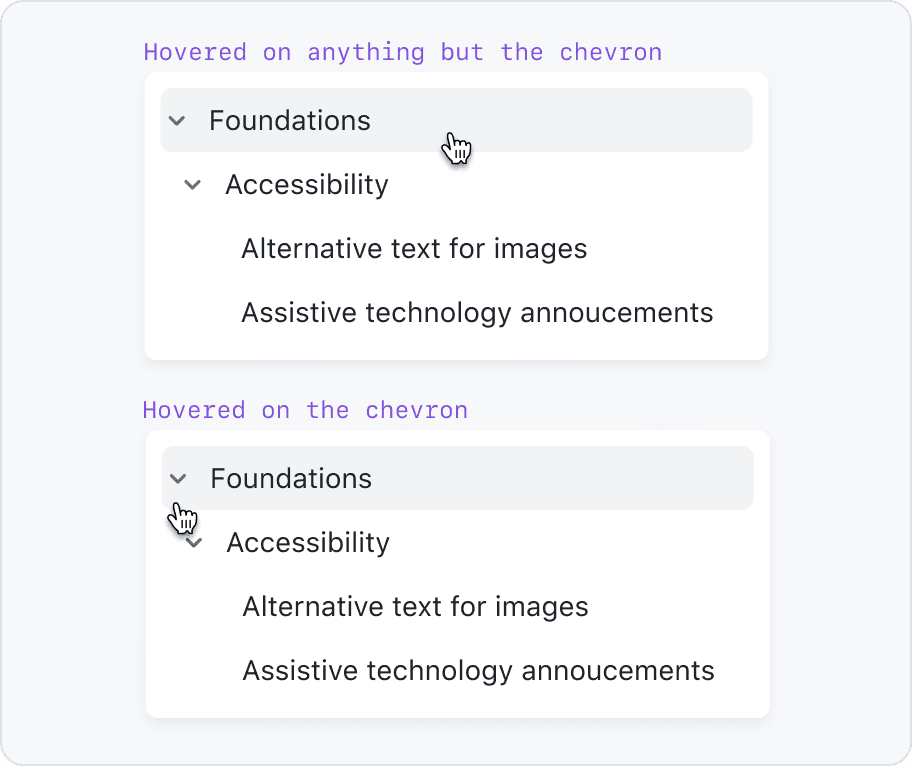Image resolution: width=912 pixels, height=766 pixels.
Task: Select Foundations label in the upper tree
Action: click(290, 121)
